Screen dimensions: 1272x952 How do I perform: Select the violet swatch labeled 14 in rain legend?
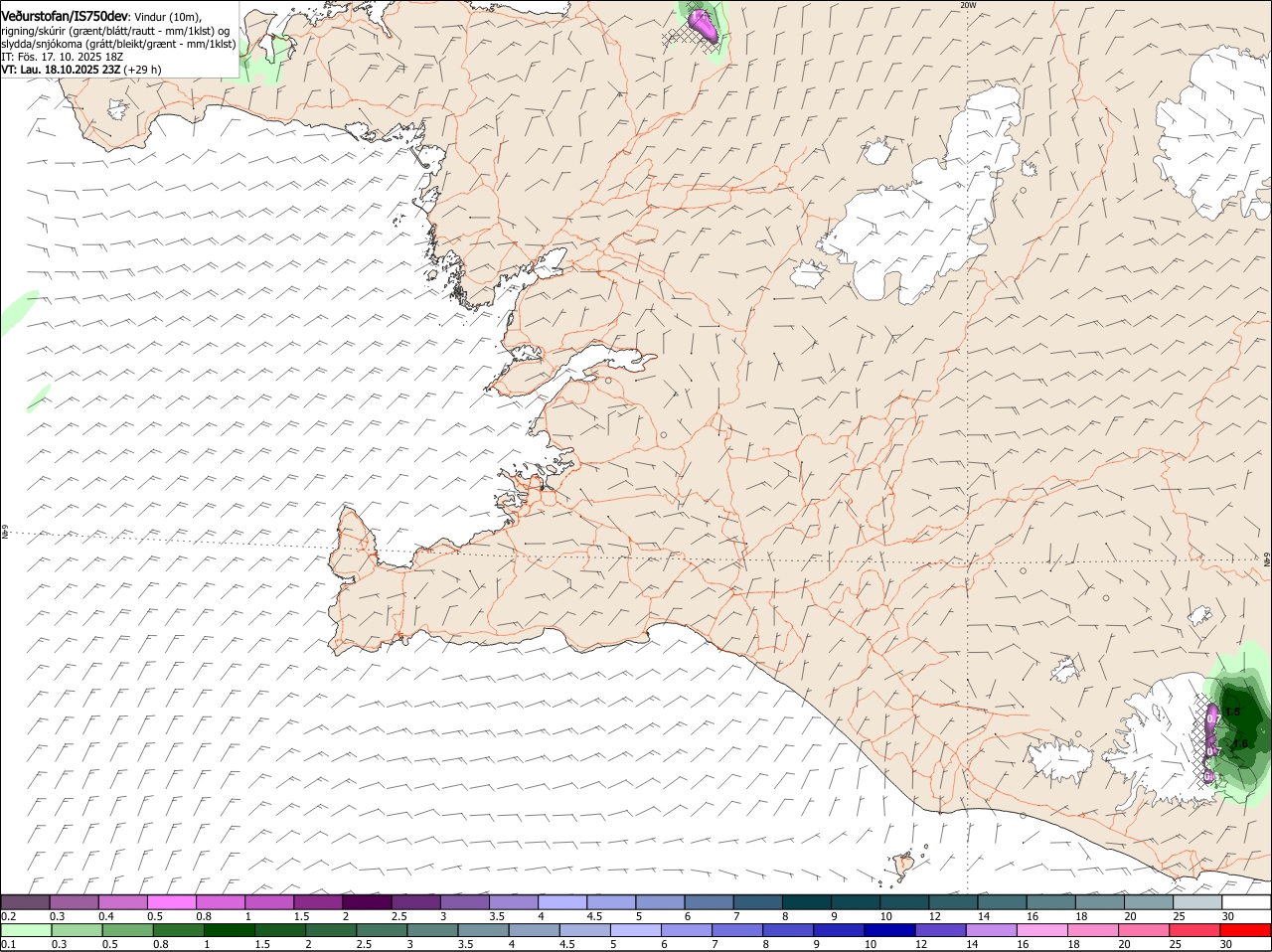(x=991, y=930)
